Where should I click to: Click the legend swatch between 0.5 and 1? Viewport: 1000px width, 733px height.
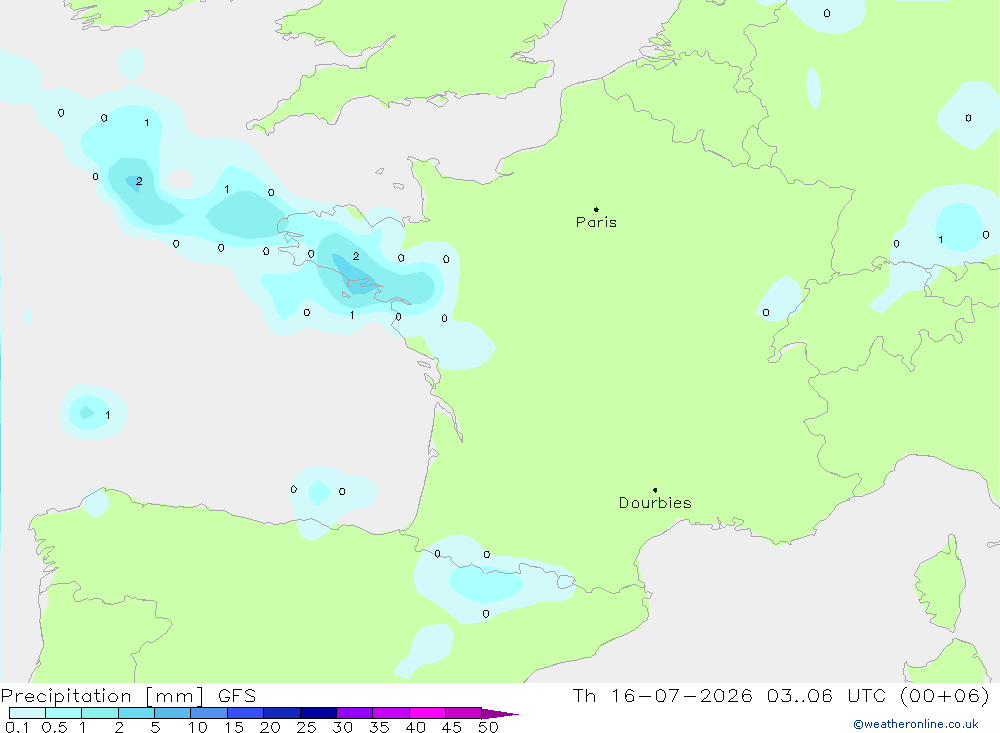(x=64, y=713)
